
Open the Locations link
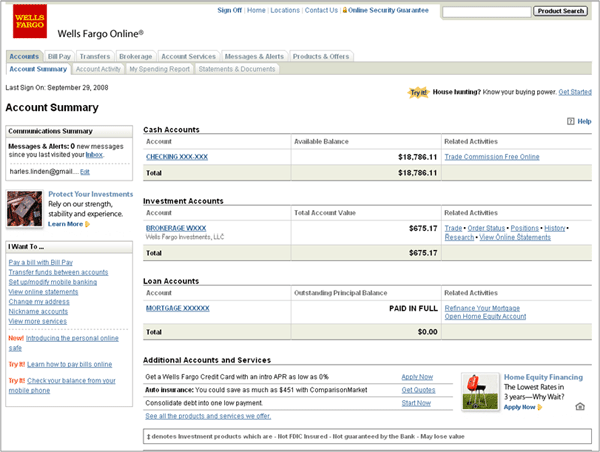pyautogui.click(x=285, y=10)
